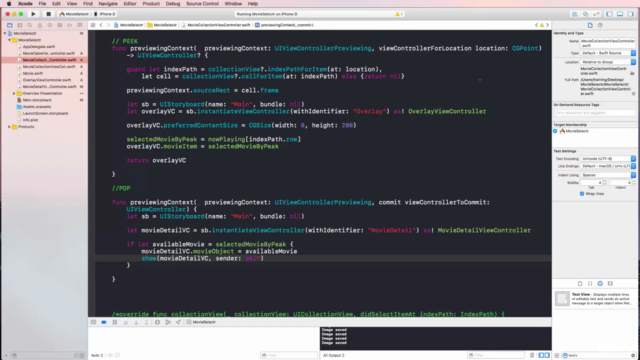Select Main.storyboard in navigator

pyautogui.click(x=37, y=100)
